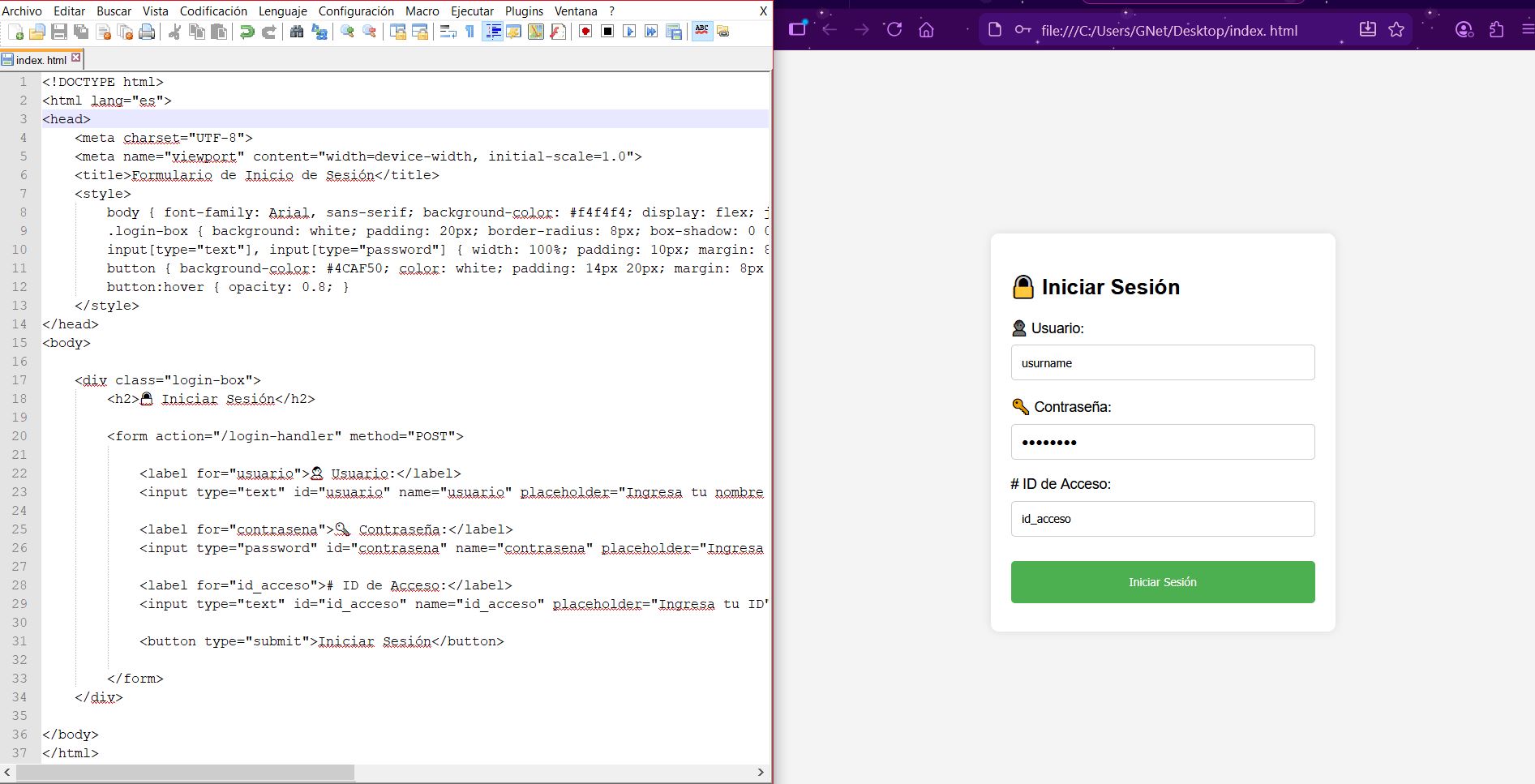Click the Print icon in the editor toolbar
Image resolution: width=1535 pixels, height=784 pixels.
point(147,32)
